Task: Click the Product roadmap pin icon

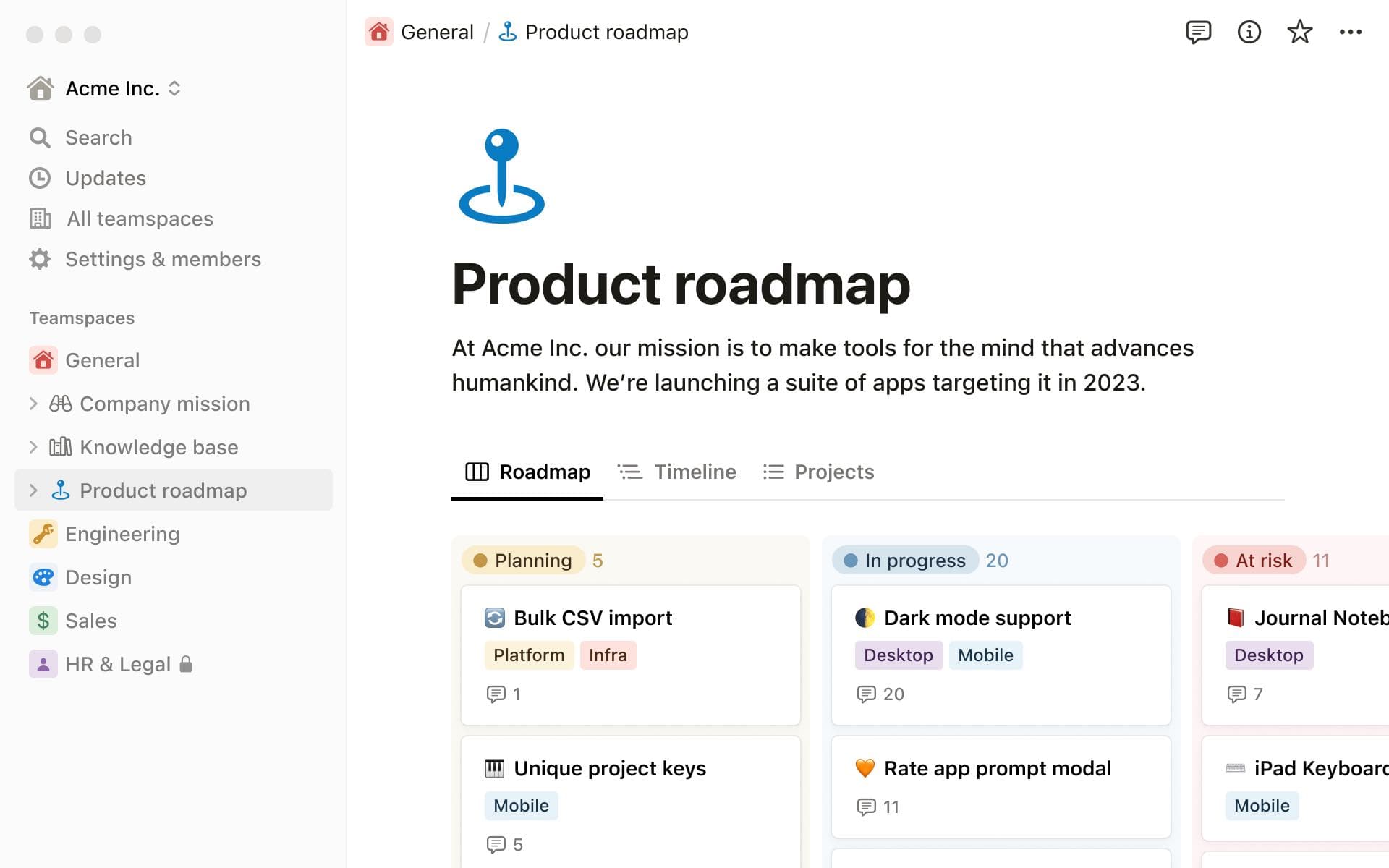Action: [x=501, y=175]
